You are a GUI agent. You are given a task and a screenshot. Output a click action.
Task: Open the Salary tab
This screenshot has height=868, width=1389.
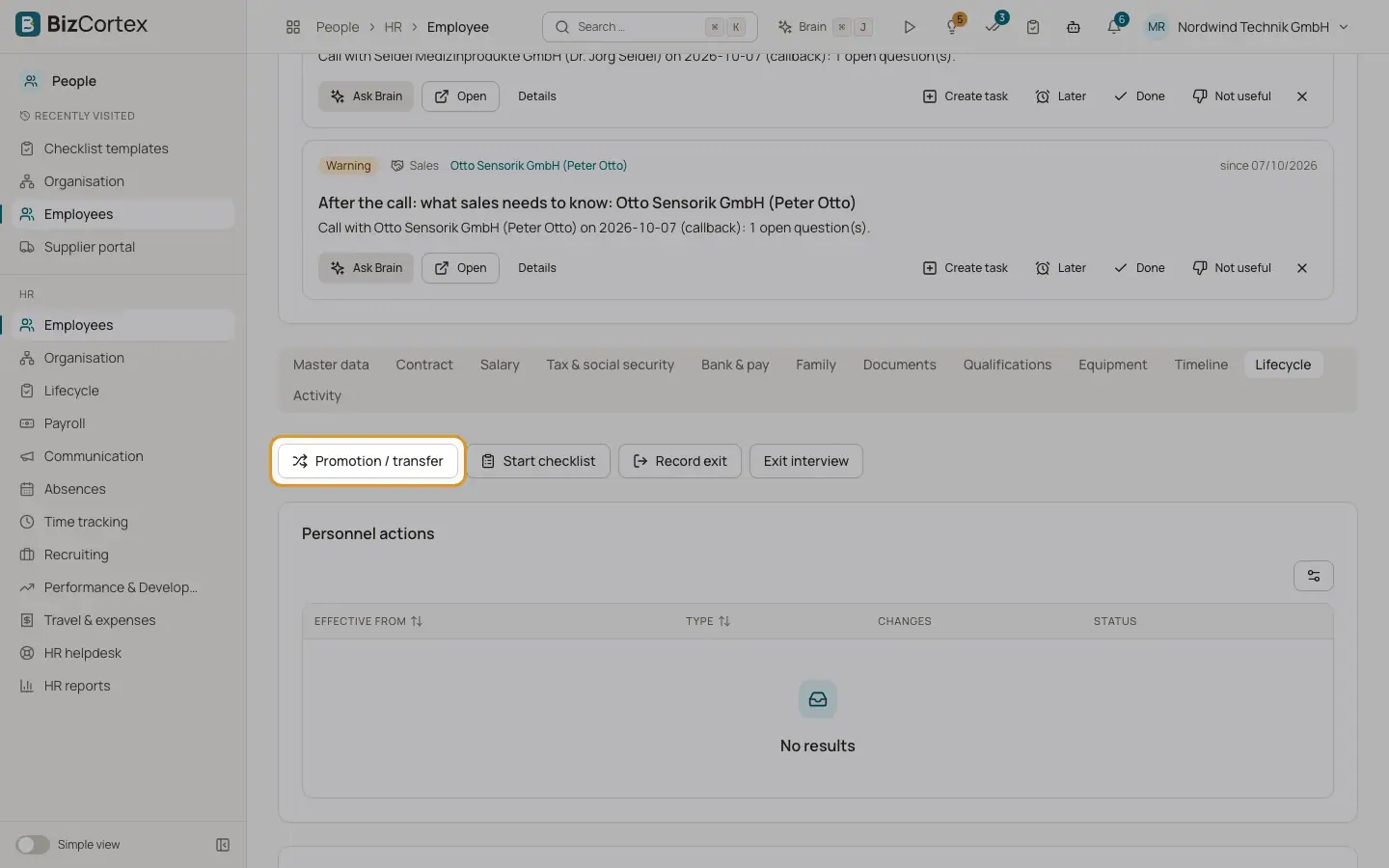500,365
